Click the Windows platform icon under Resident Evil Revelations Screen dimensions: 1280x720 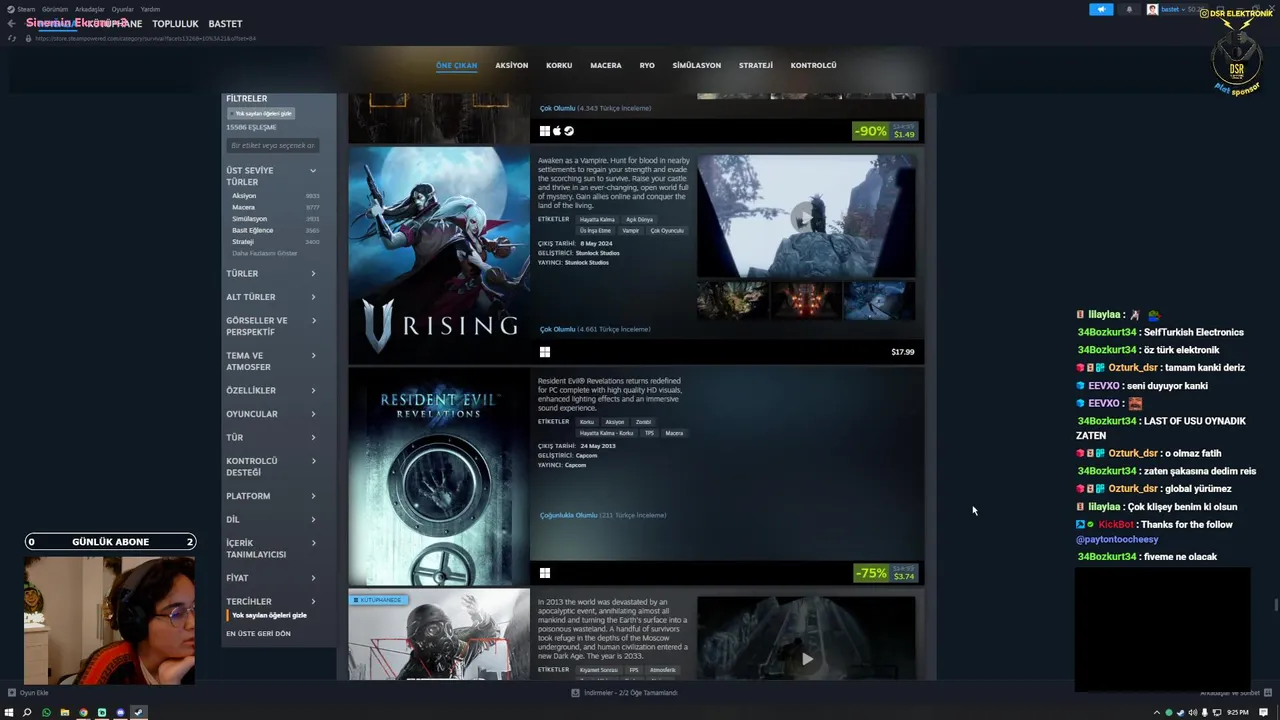[545, 573]
